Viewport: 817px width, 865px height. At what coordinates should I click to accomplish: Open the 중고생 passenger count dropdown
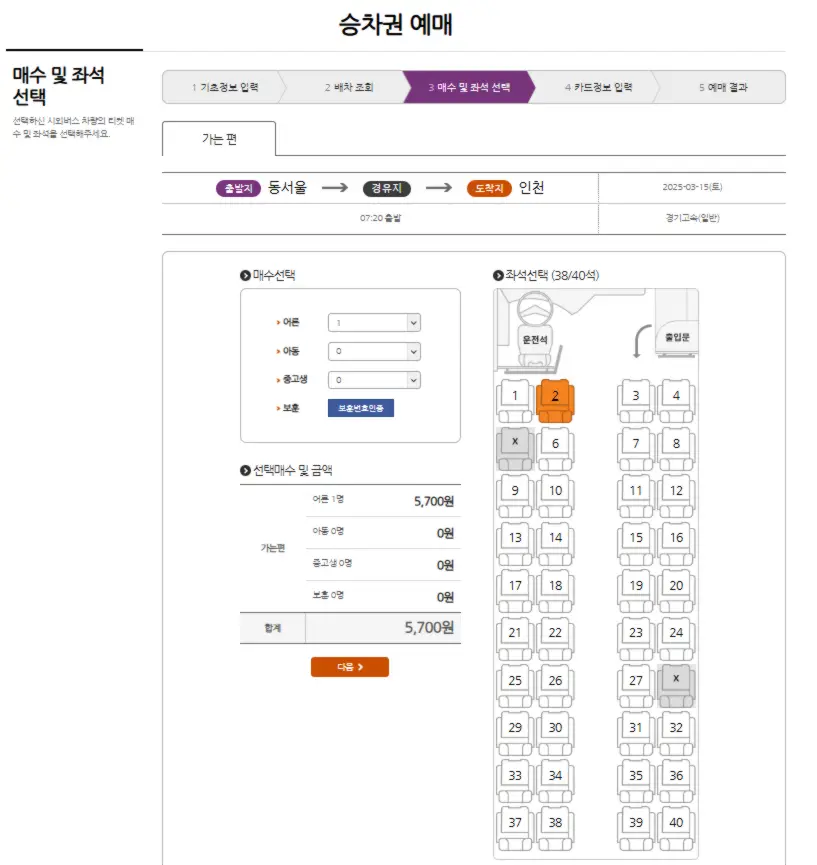(x=374, y=380)
